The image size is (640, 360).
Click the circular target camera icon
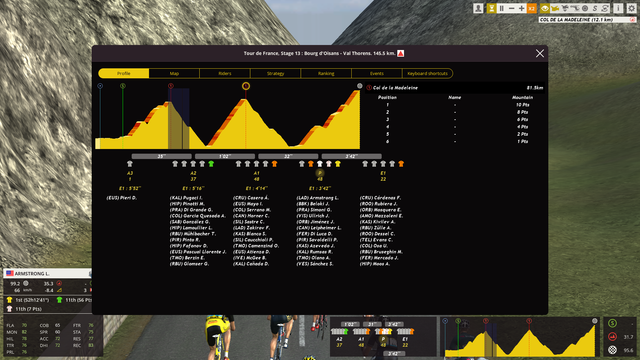point(585,8)
